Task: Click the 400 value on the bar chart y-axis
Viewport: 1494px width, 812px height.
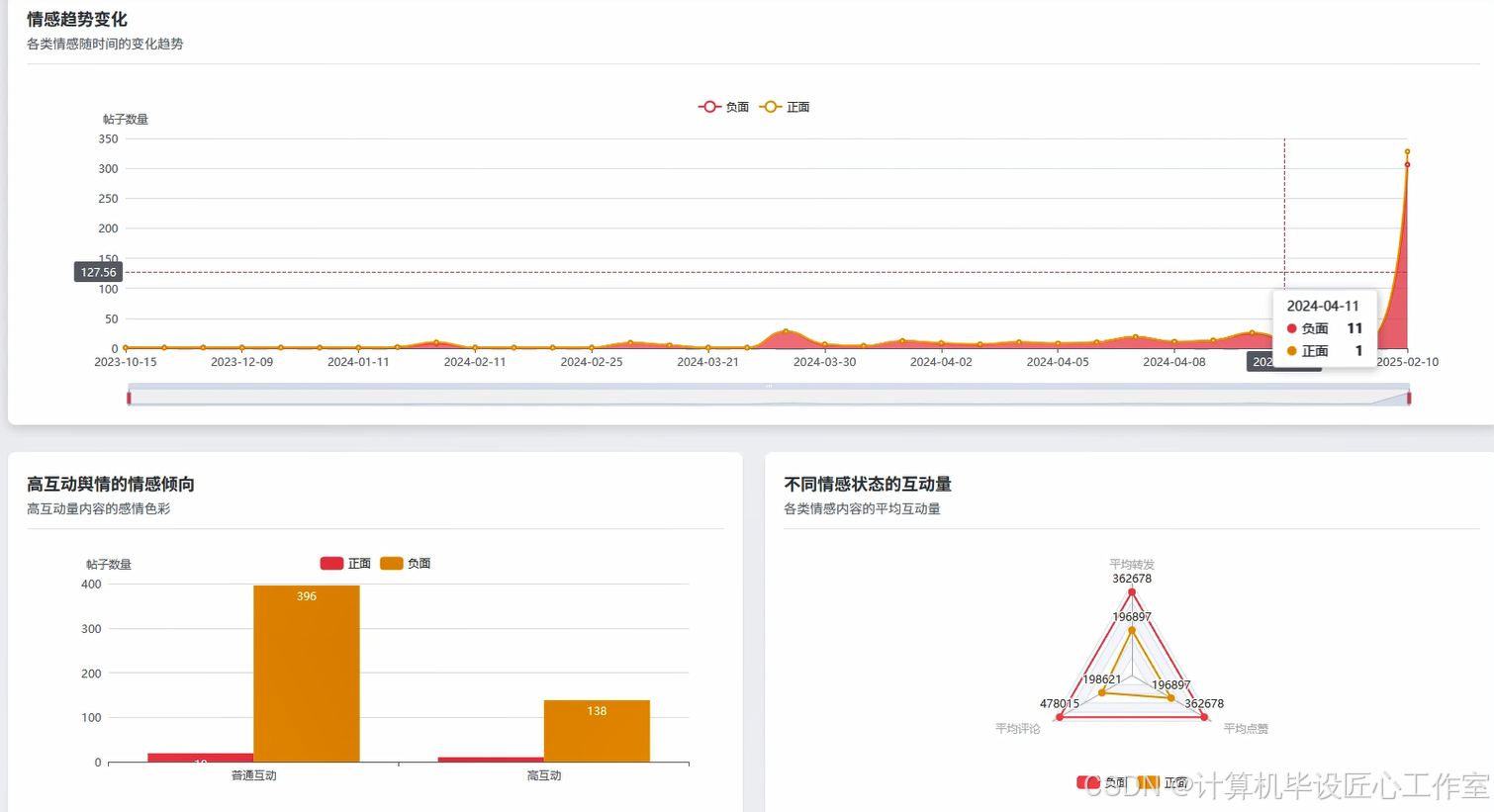Action: coord(91,585)
